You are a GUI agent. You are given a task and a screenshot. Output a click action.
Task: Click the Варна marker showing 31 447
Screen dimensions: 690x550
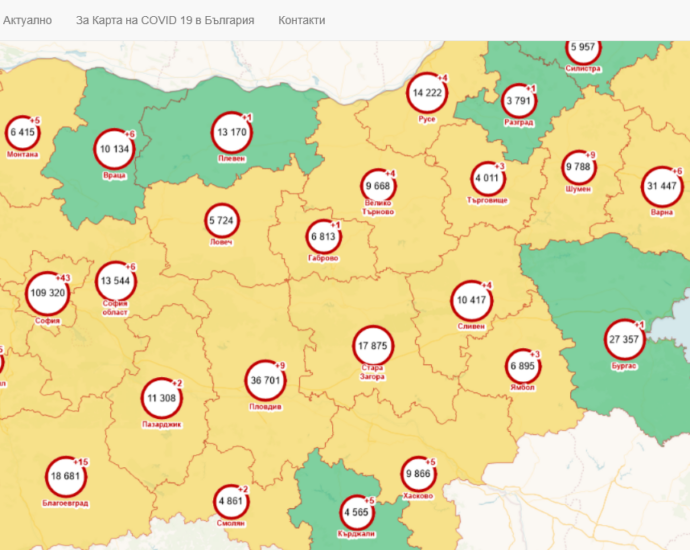(x=661, y=187)
